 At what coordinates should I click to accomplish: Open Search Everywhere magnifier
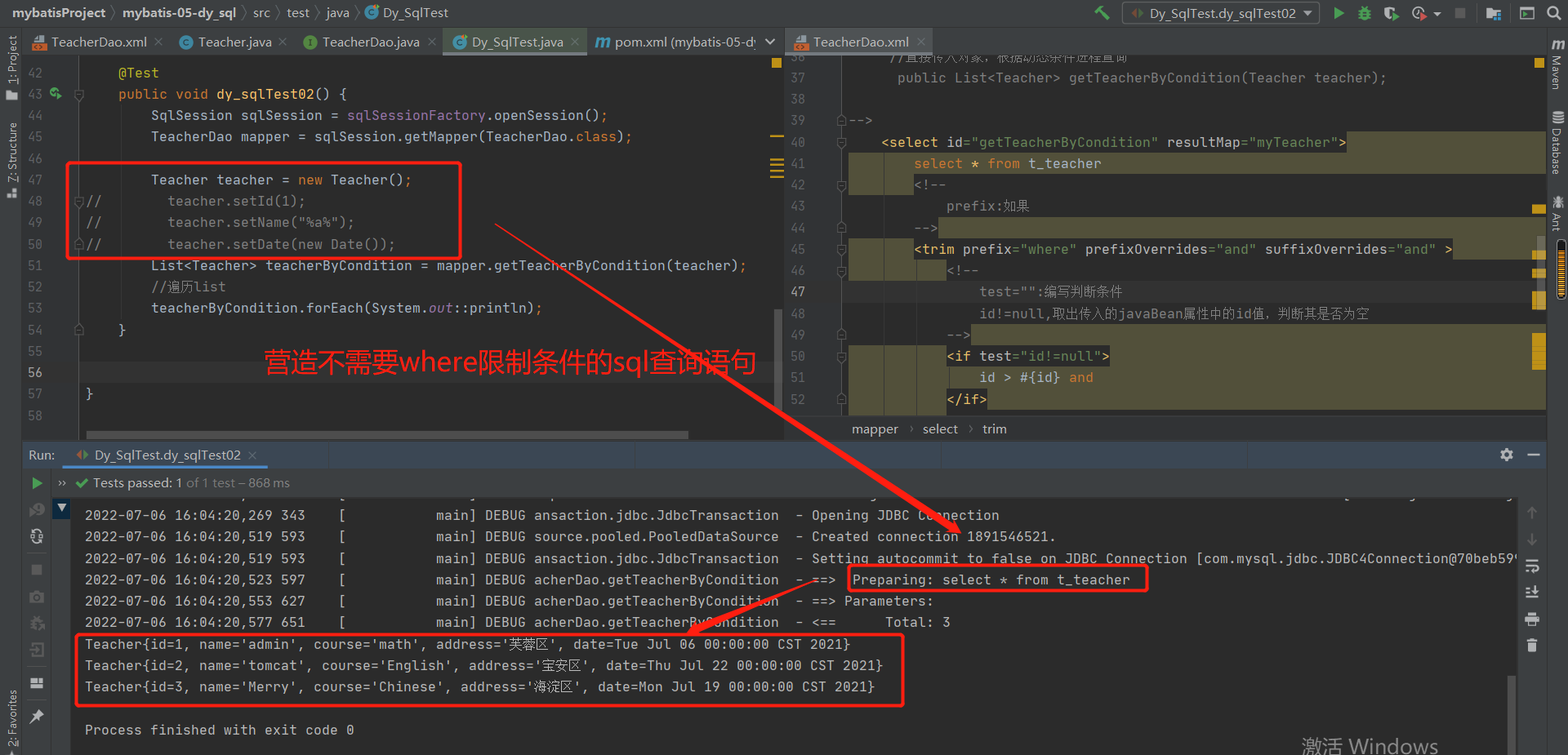(x=1552, y=13)
